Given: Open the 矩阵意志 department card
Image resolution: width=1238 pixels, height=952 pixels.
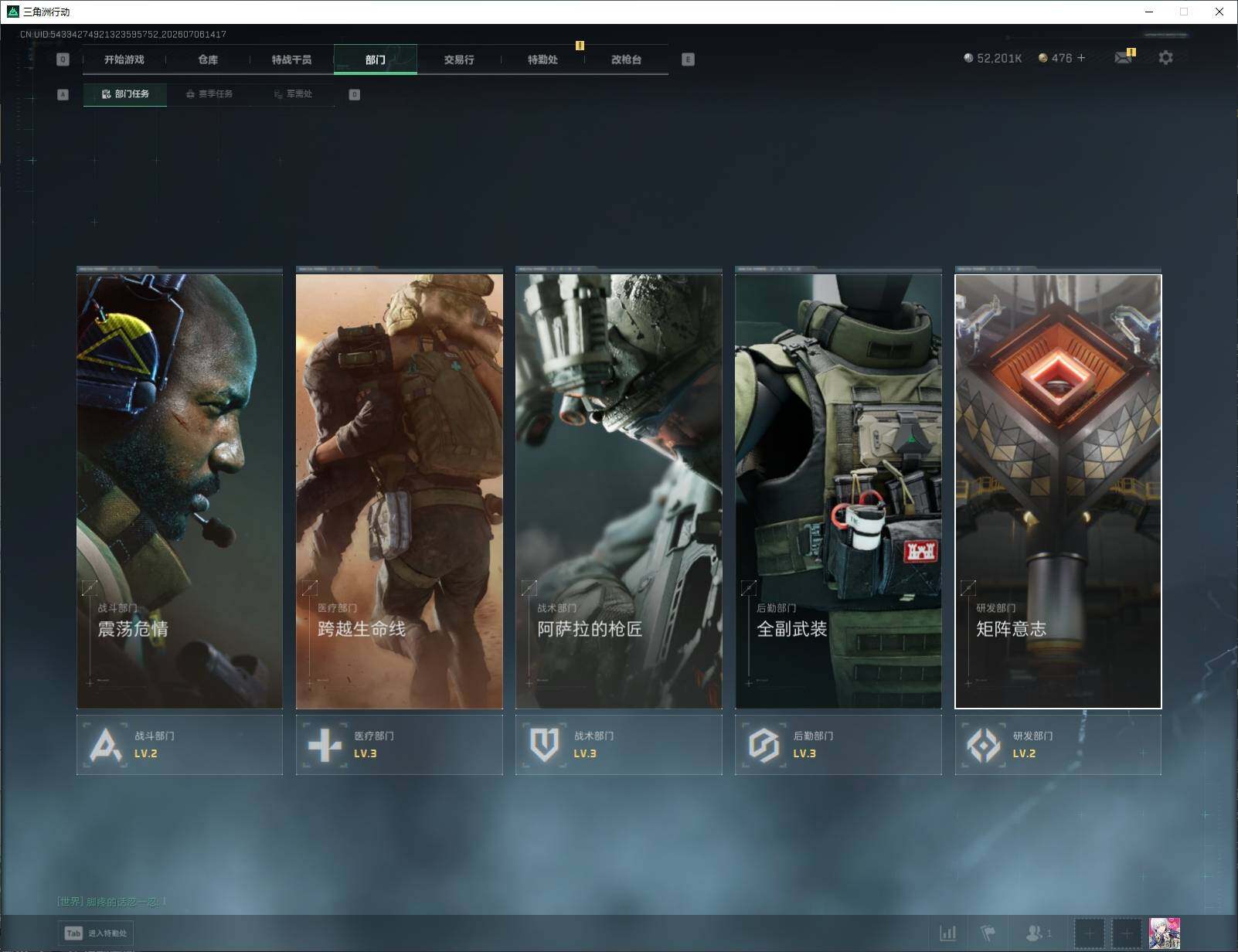Looking at the screenshot, I should pyautogui.click(x=1058, y=491).
